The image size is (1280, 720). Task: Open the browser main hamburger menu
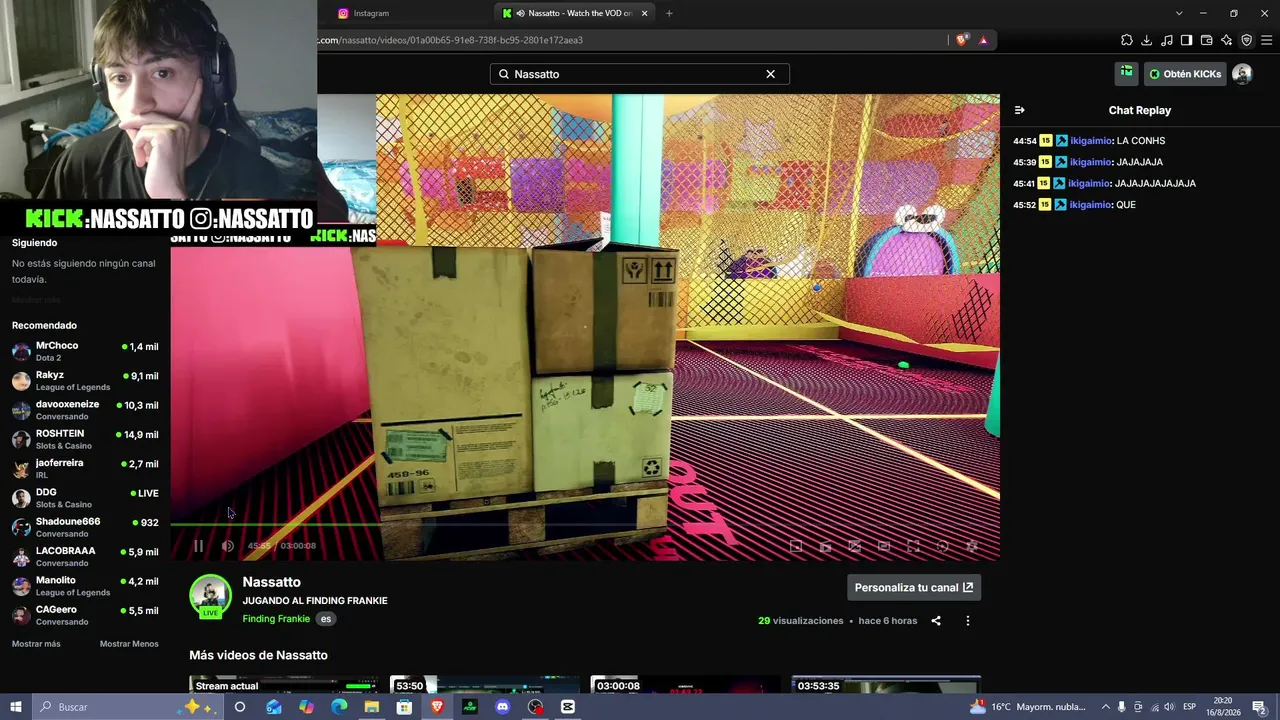(1267, 40)
